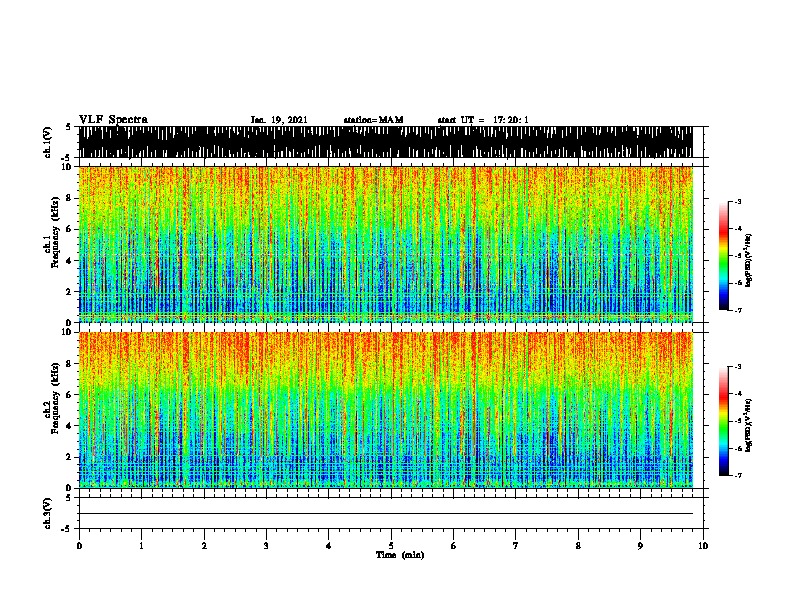Click the -5 tick on the ch.3(V) axis
This screenshot has height=612, width=792.
67,529
